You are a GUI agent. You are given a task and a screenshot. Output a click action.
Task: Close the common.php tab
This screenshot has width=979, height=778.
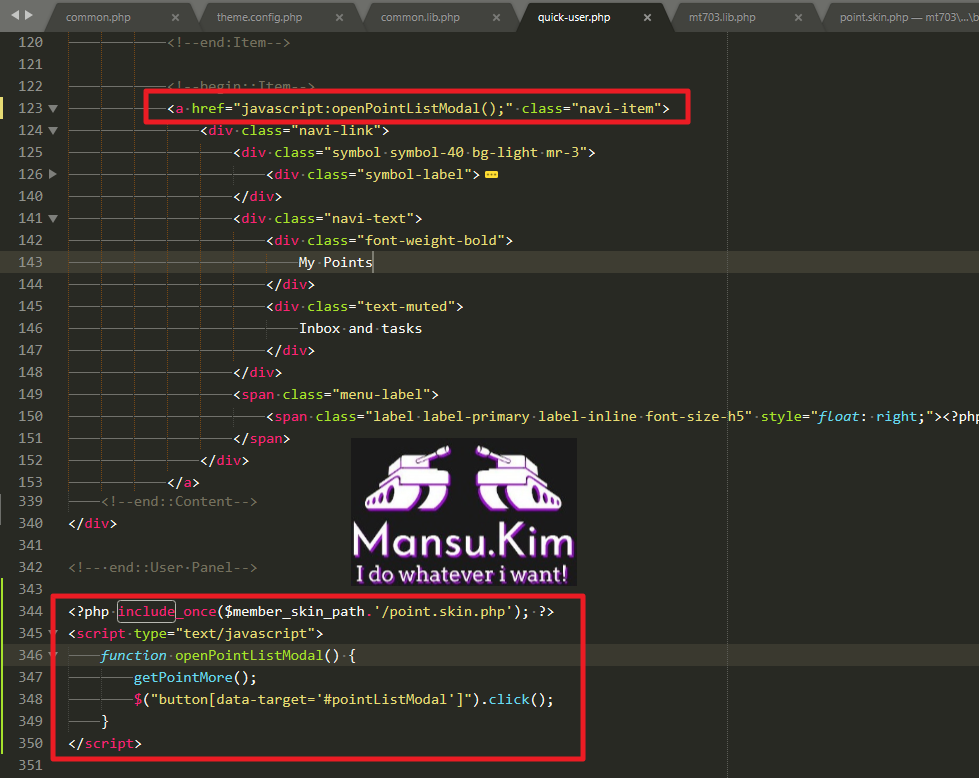coord(176,18)
